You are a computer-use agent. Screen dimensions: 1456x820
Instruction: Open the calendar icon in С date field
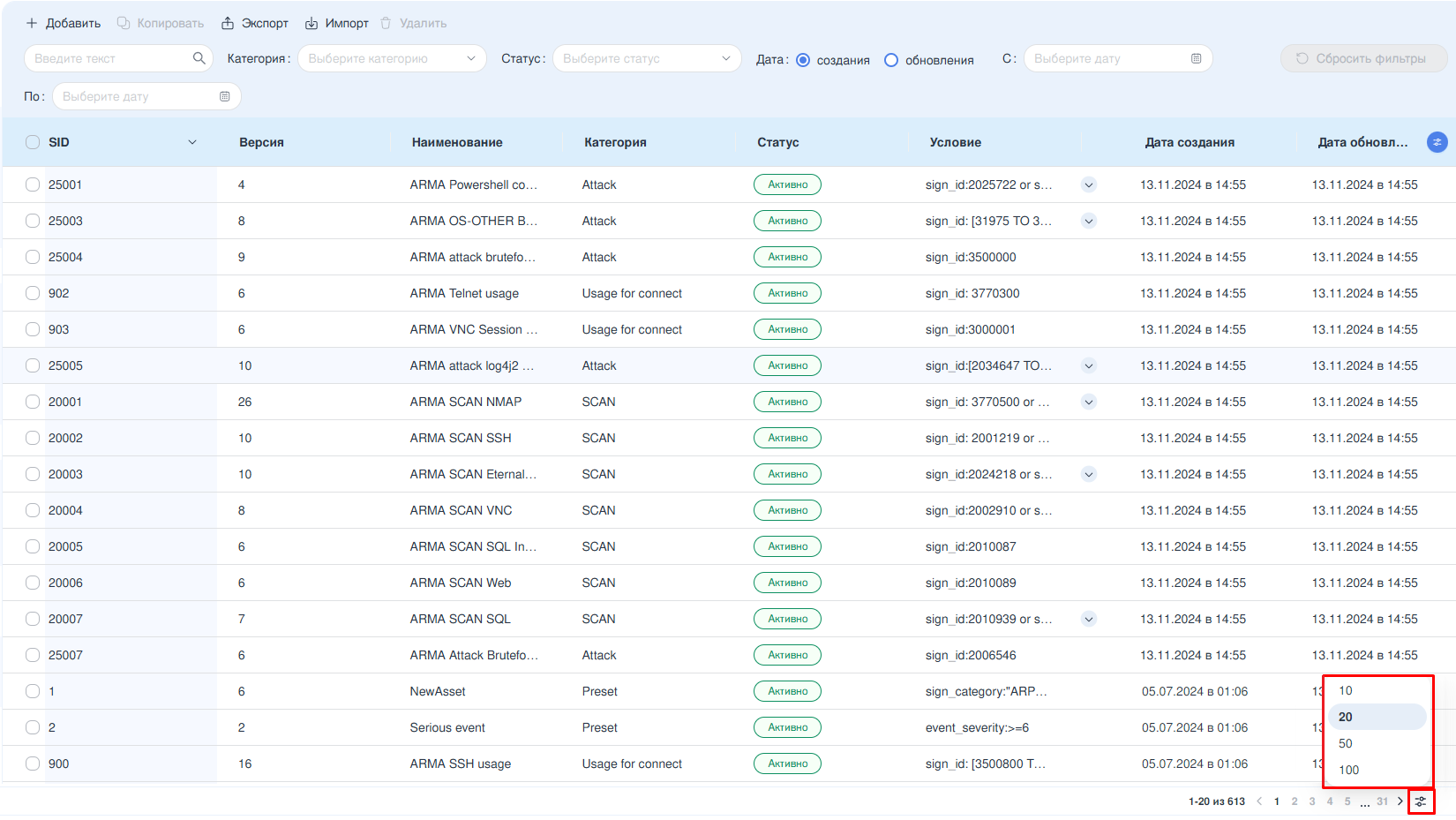(1196, 58)
